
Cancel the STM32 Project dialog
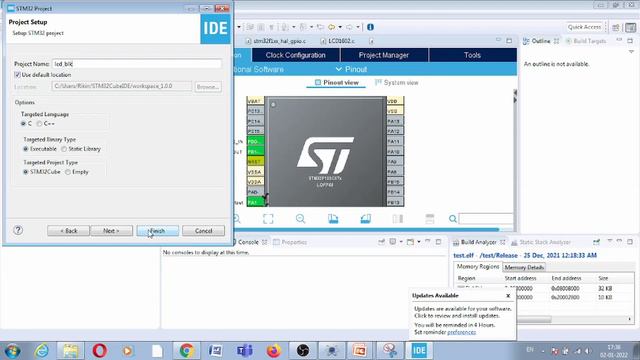click(203, 231)
